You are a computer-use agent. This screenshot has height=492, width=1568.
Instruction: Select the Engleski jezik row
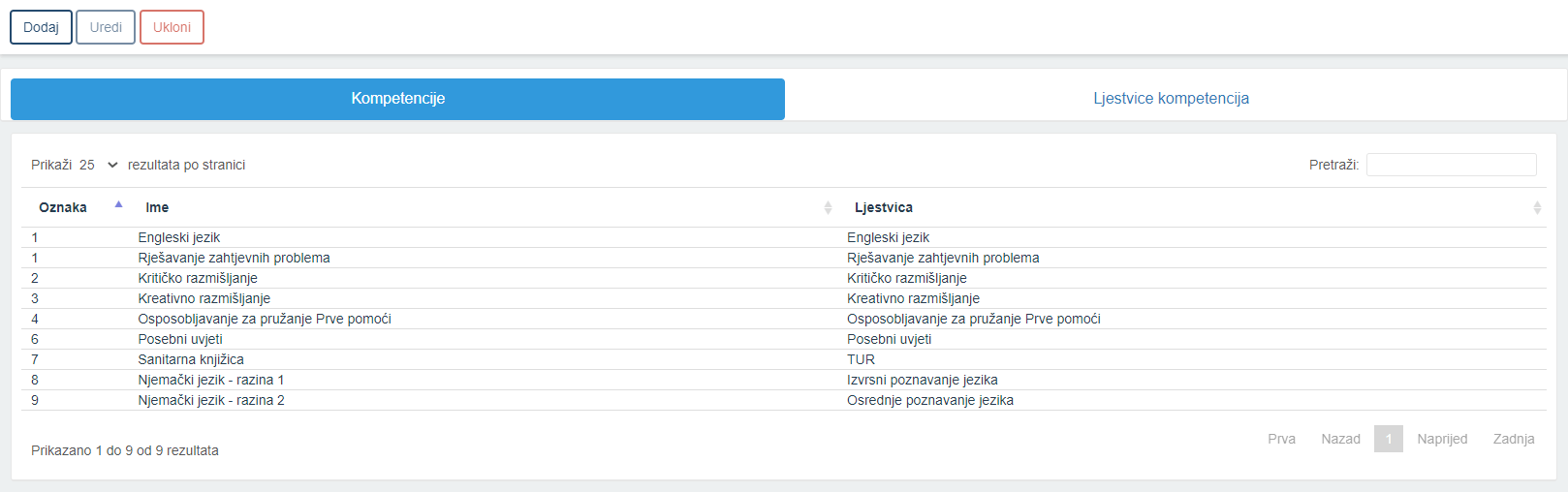click(x=784, y=237)
